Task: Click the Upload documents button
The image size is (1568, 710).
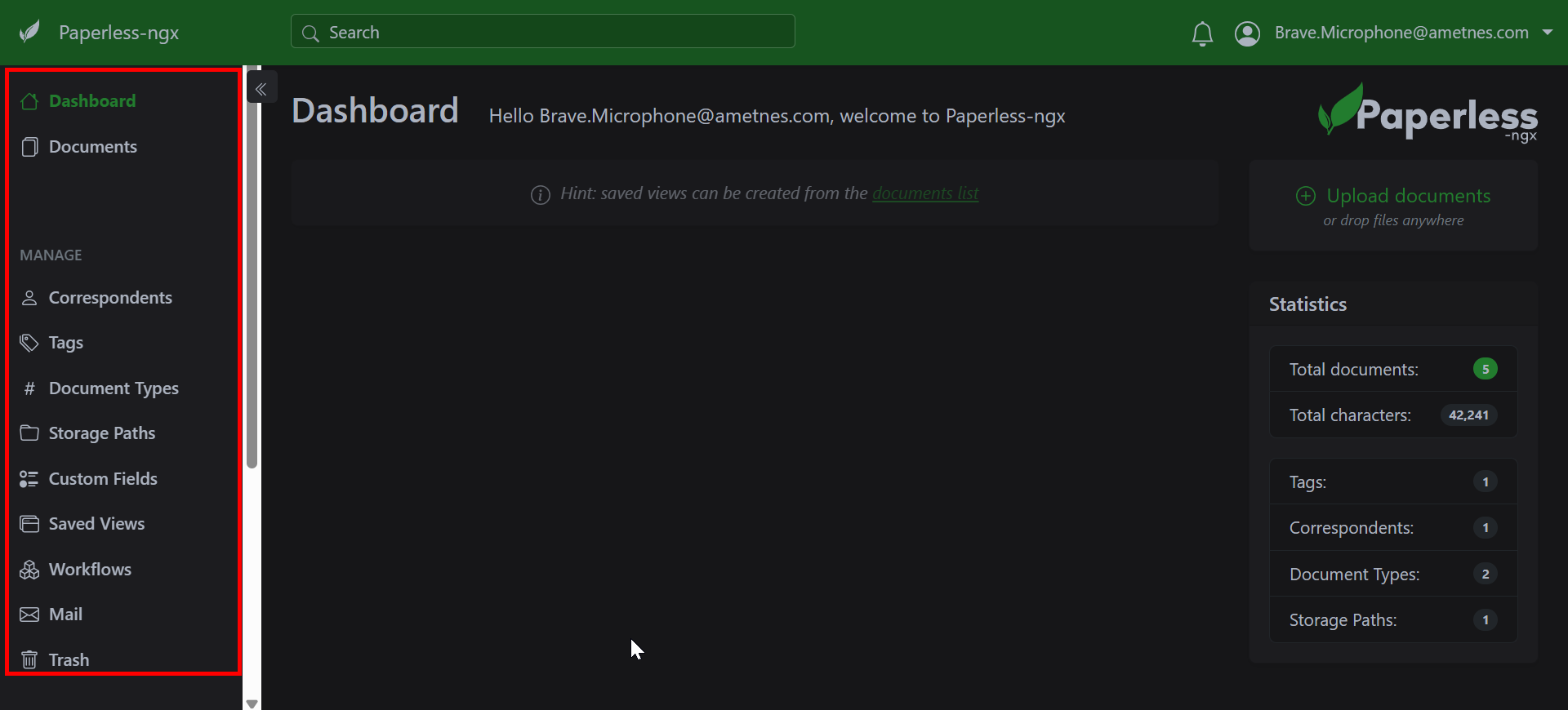Action: click(x=1408, y=196)
